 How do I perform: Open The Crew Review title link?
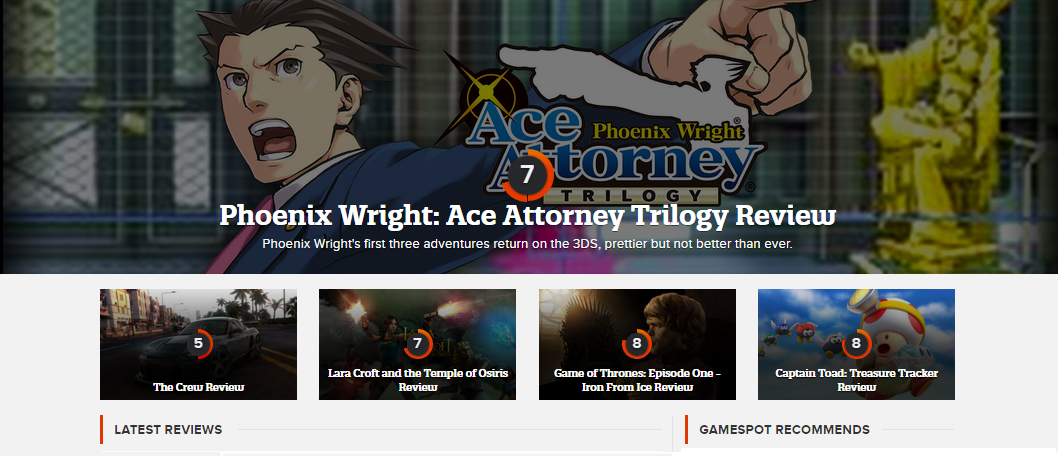(x=198, y=387)
